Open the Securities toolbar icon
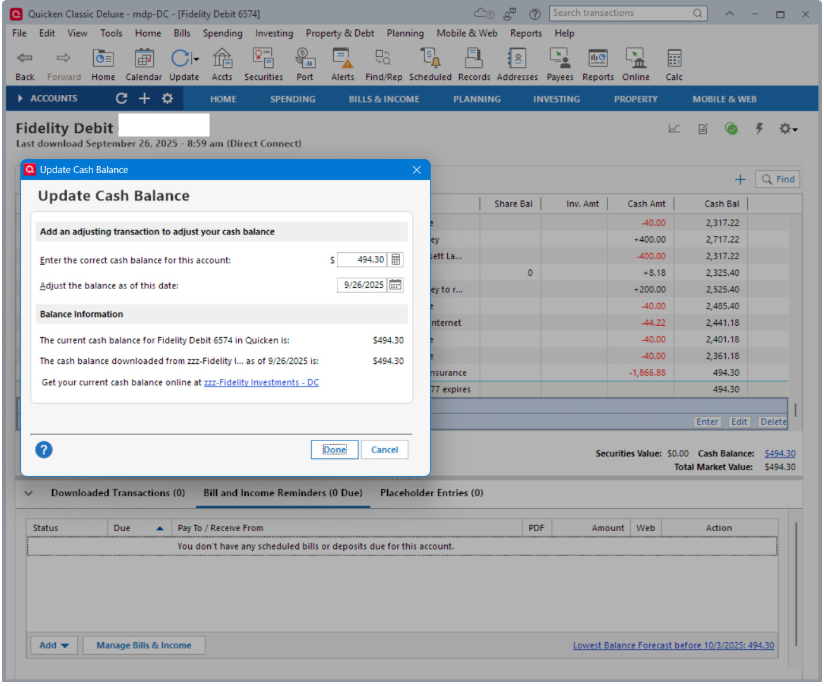Viewport: 824px width, 686px height. [263, 58]
